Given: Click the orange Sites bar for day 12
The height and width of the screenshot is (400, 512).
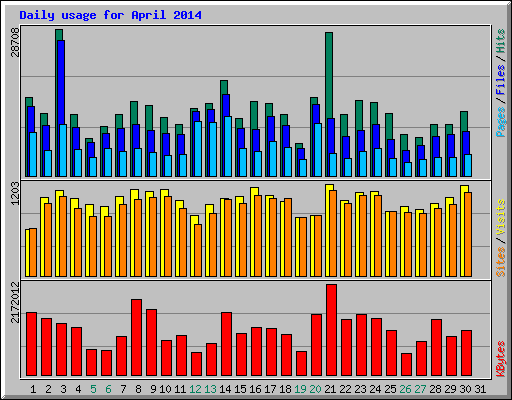Looking at the screenshot, I should (198, 250).
